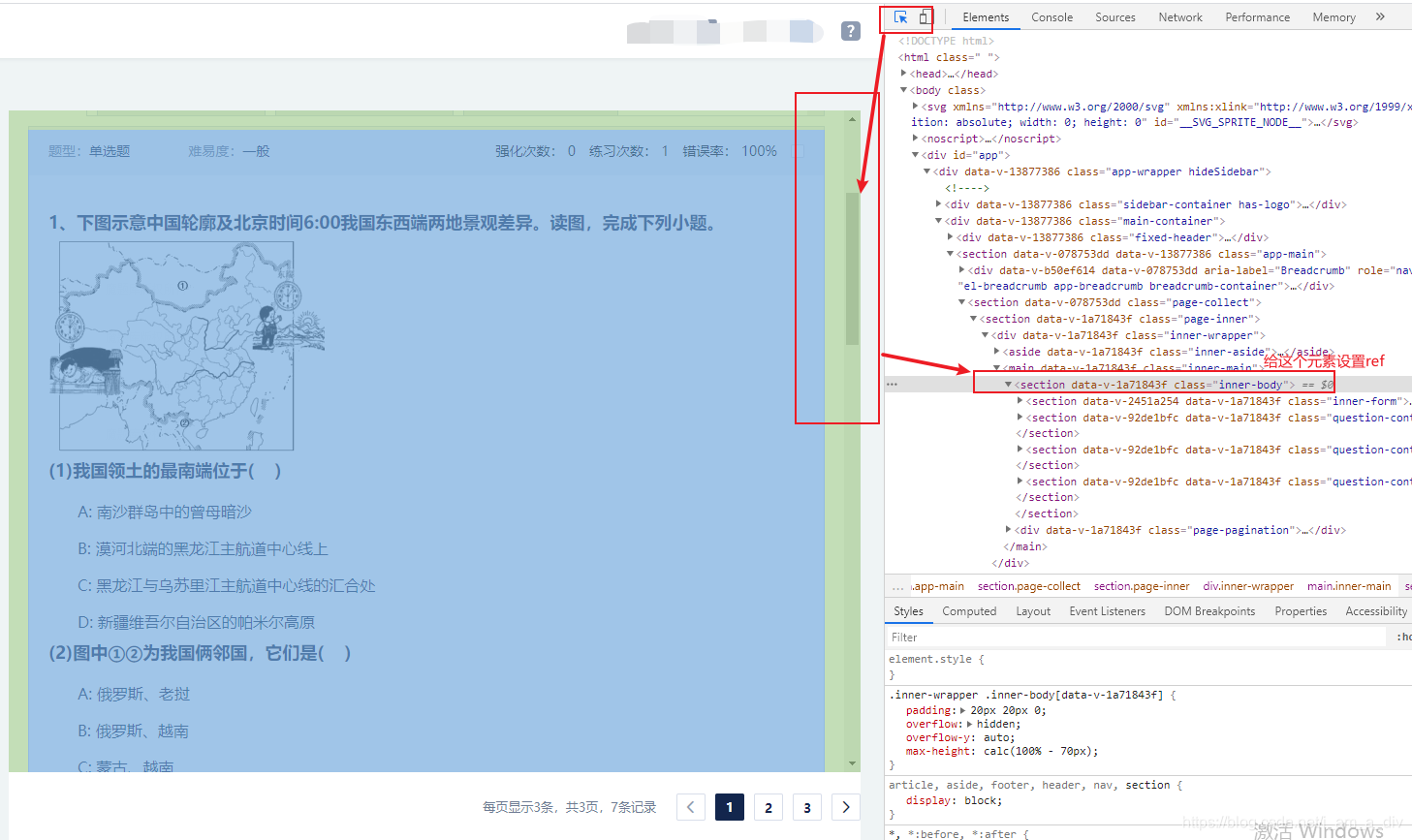Select the Computed pane tab

click(969, 611)
